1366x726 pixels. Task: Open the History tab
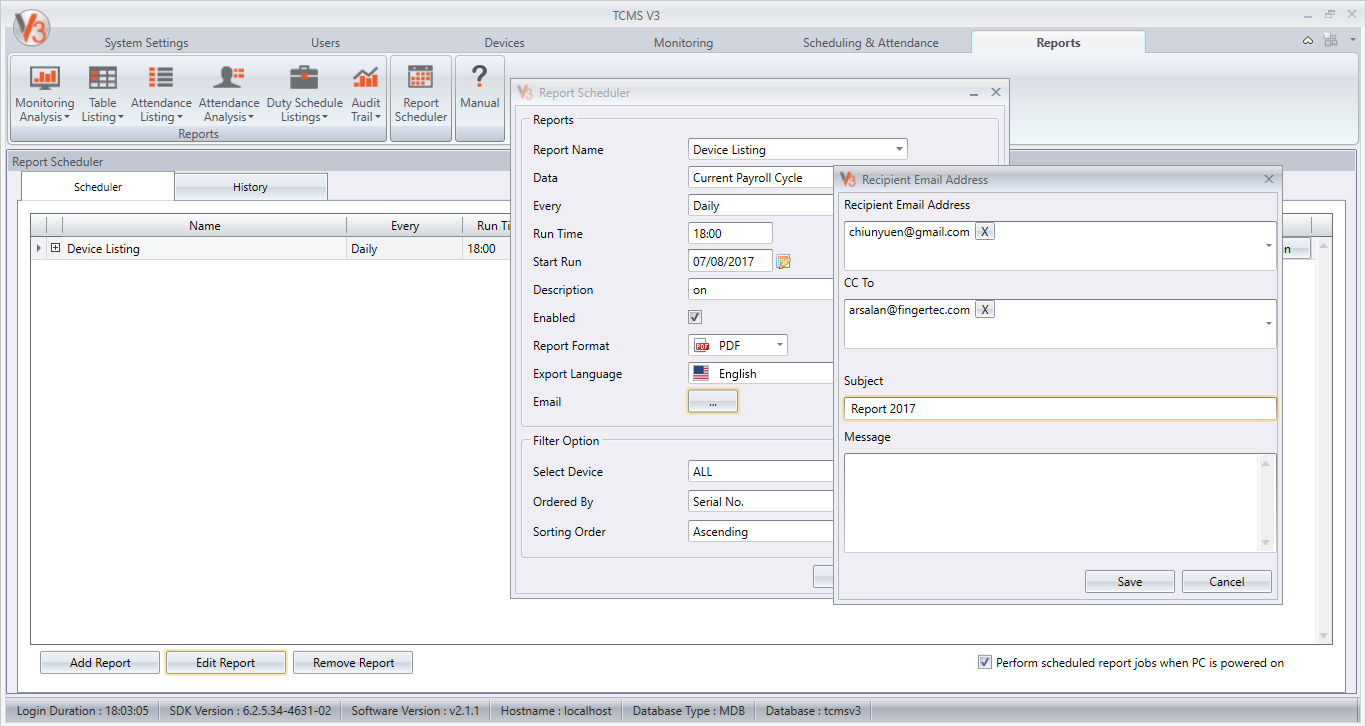pos(250,187)
